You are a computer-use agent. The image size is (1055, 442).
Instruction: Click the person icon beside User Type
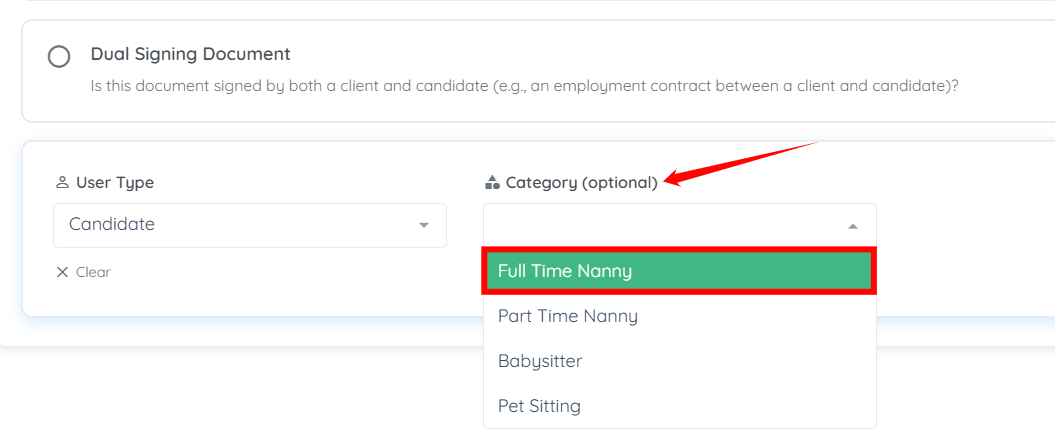point(62,183)
